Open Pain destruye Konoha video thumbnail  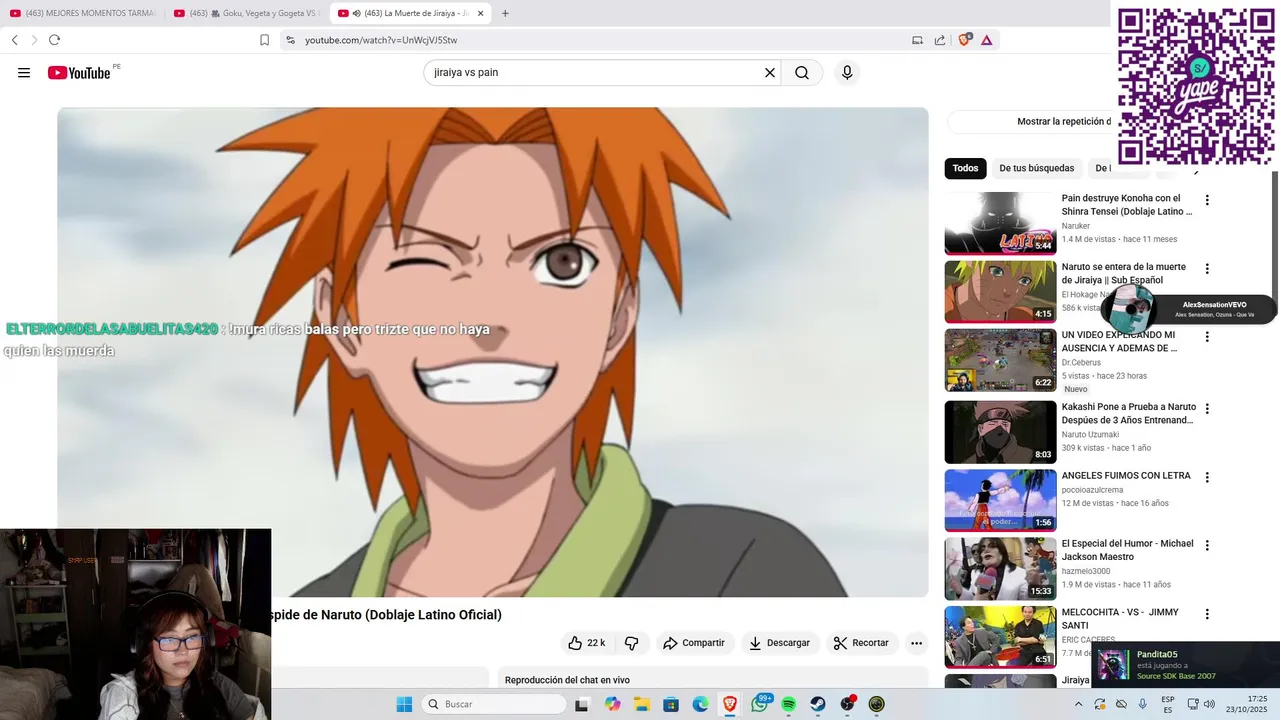click(1000, 223)
